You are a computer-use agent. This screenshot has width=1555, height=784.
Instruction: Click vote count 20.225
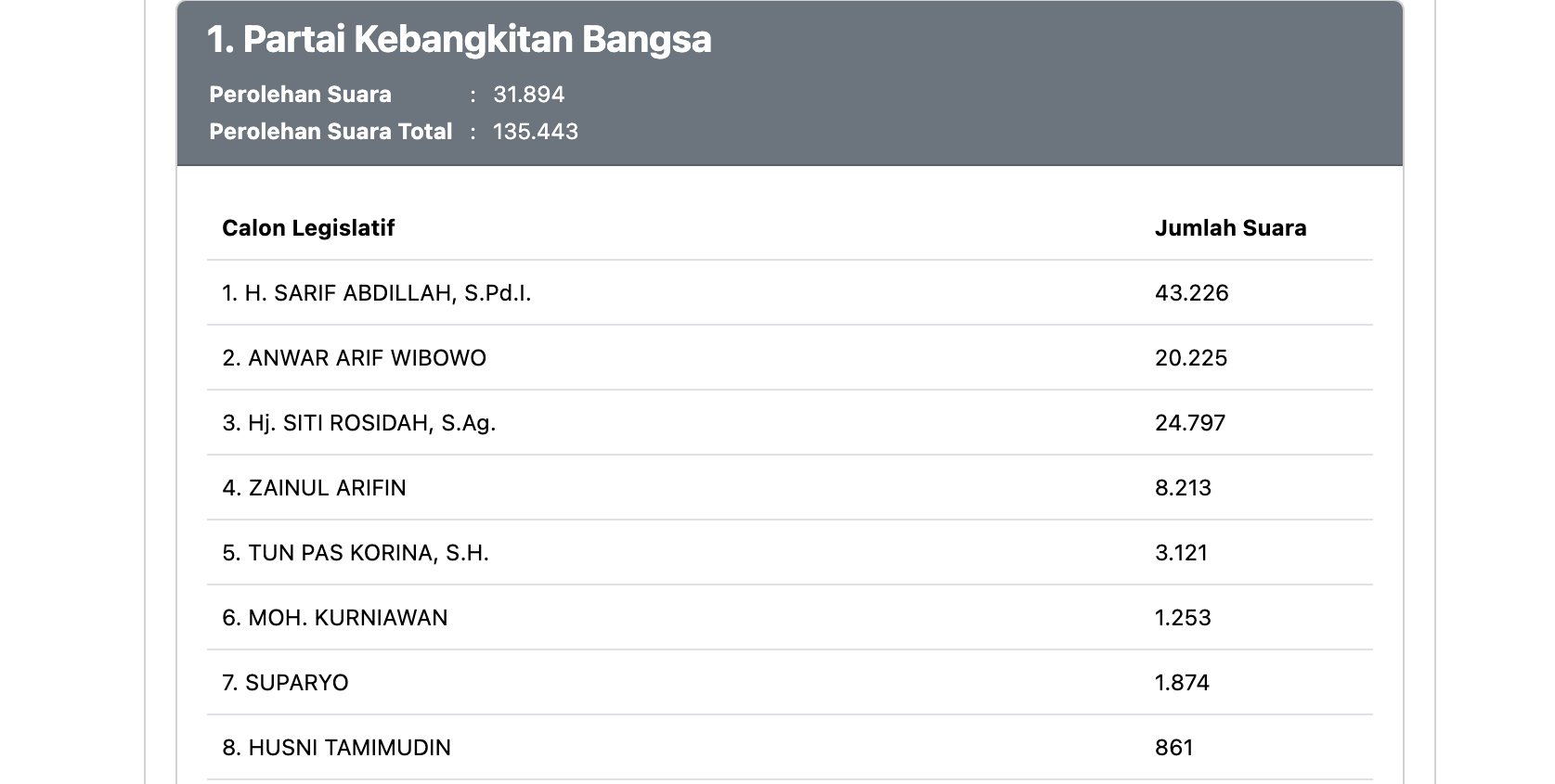click(x=1191, y=358)
